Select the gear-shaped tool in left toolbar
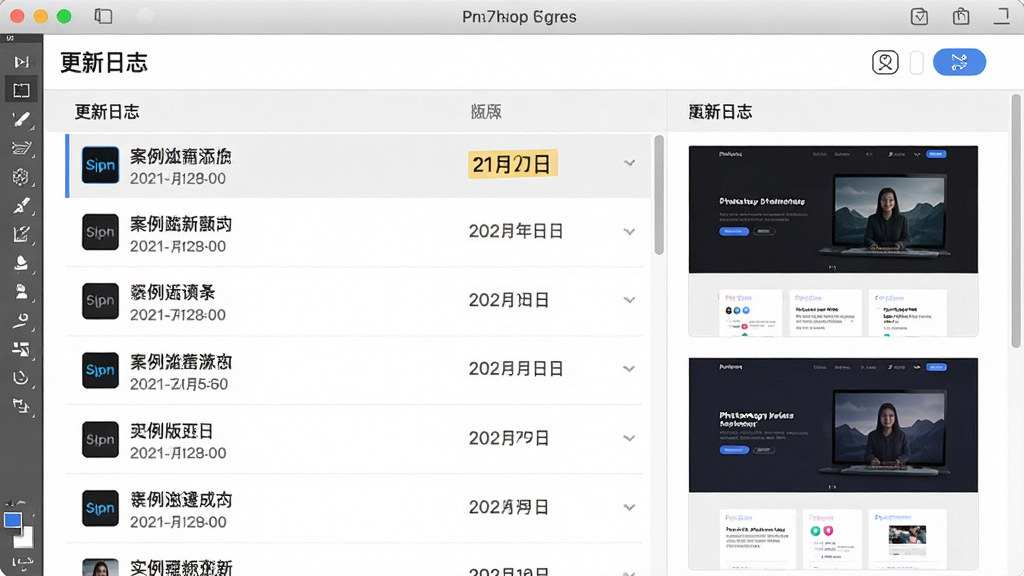 (x=22, y=176)
